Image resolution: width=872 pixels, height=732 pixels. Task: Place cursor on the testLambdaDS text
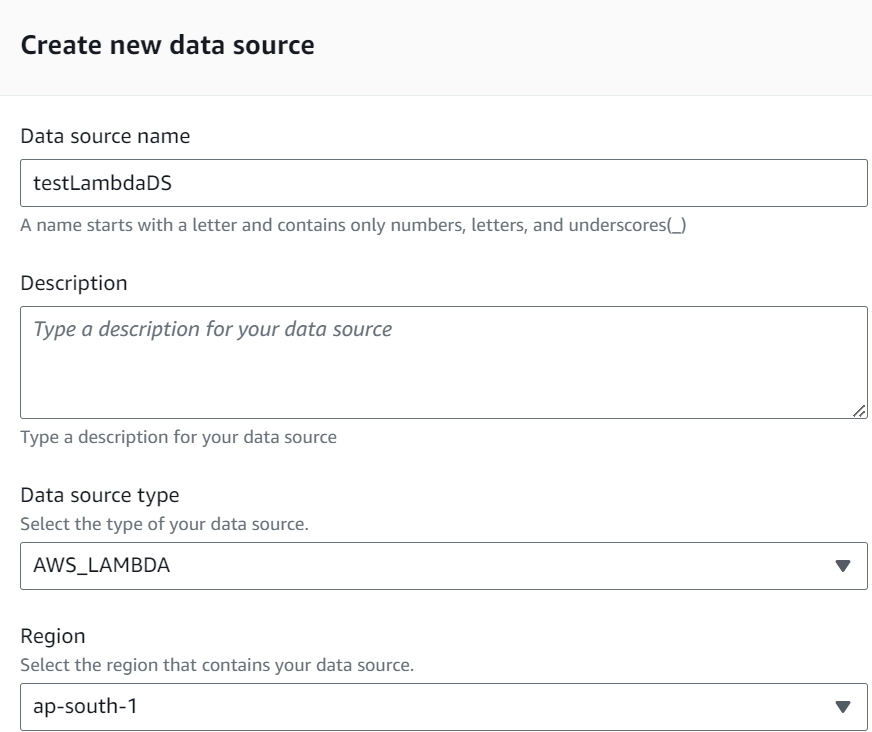point(102,183)
